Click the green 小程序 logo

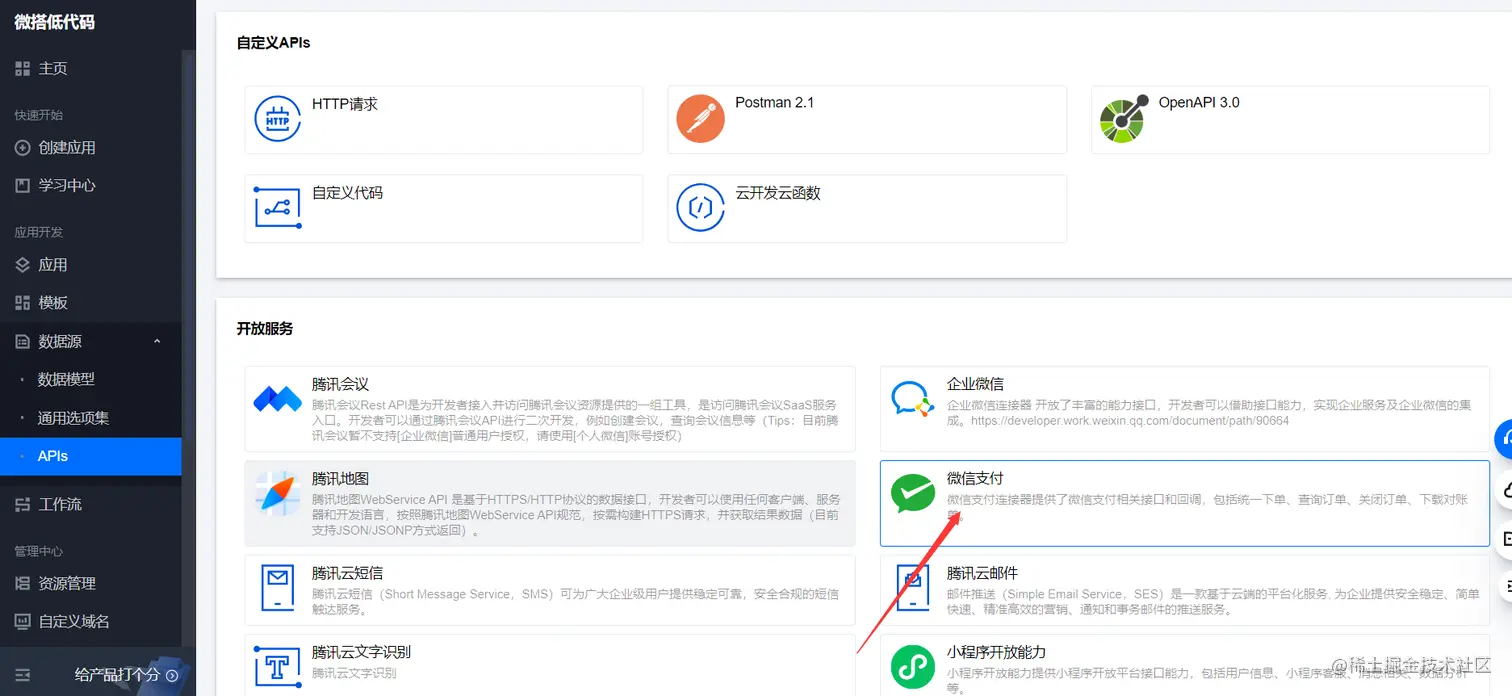(912, 667)
